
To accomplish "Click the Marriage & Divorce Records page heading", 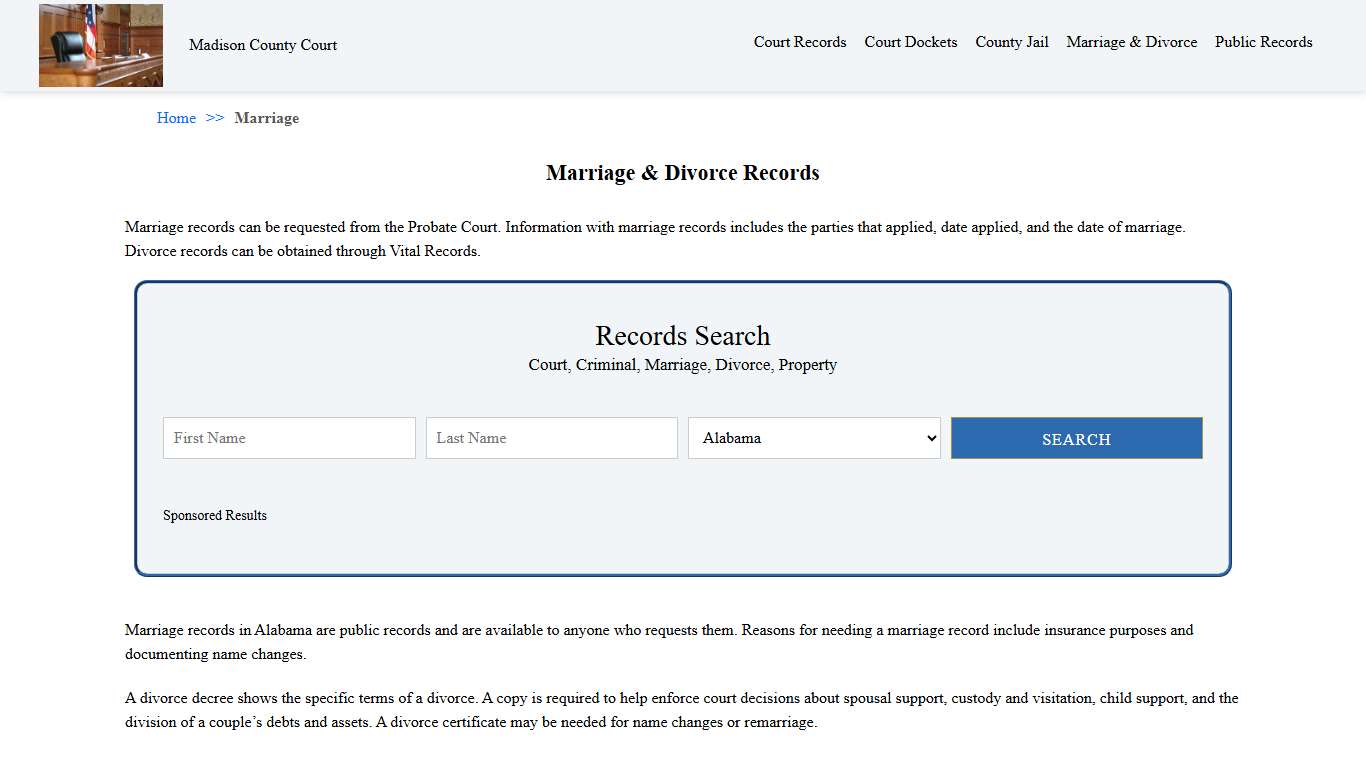I will [682, 172].
